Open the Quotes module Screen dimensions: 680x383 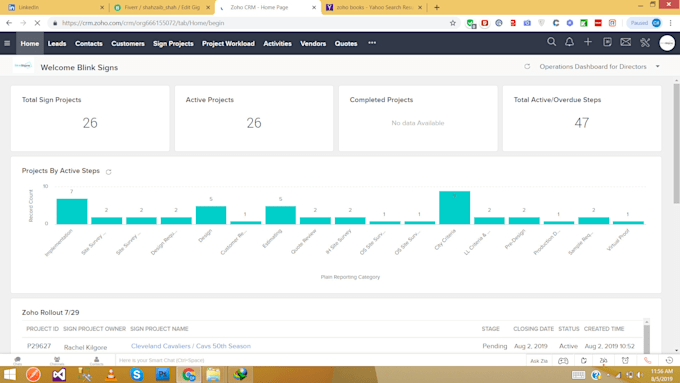pos(346,43)
